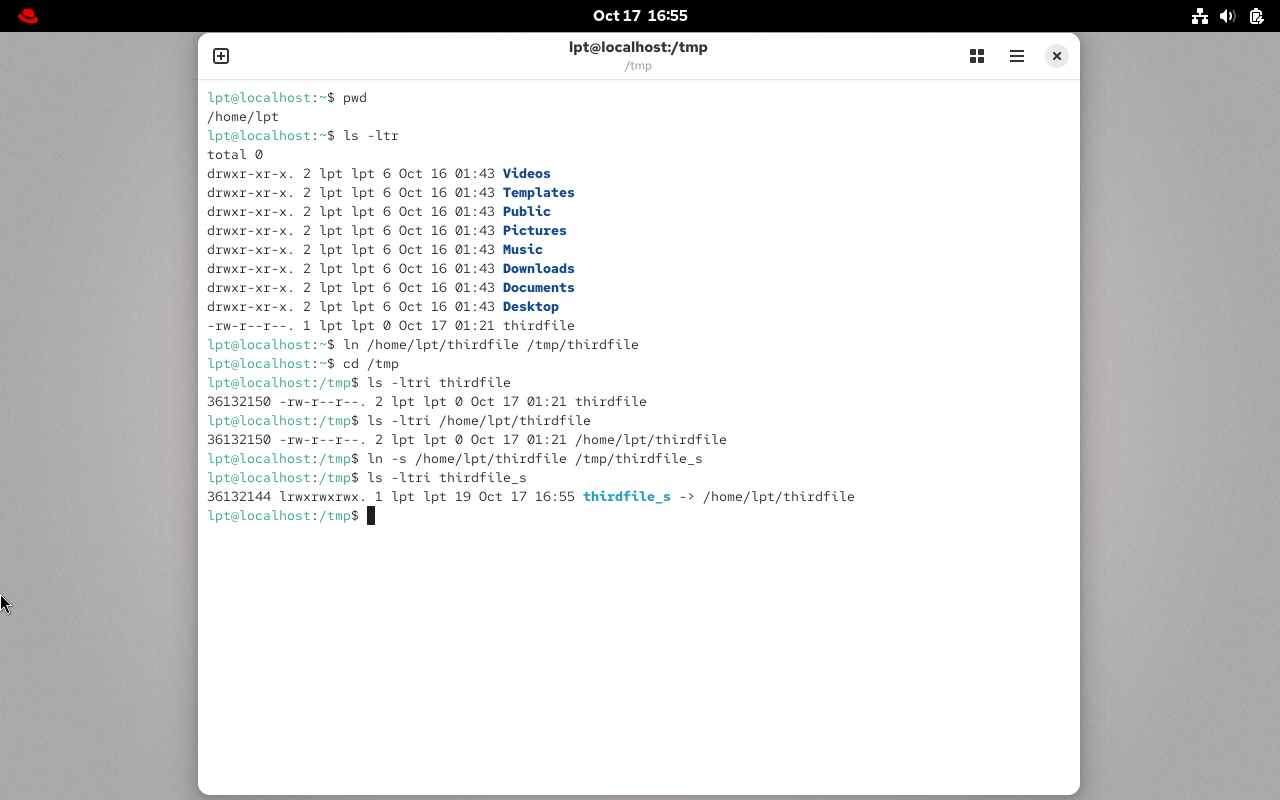Image resolution: width=1280 pixels, height=800 pixels.
Task: Click the lpt@localhost:/tmp window title
Action: coord(638,47)
